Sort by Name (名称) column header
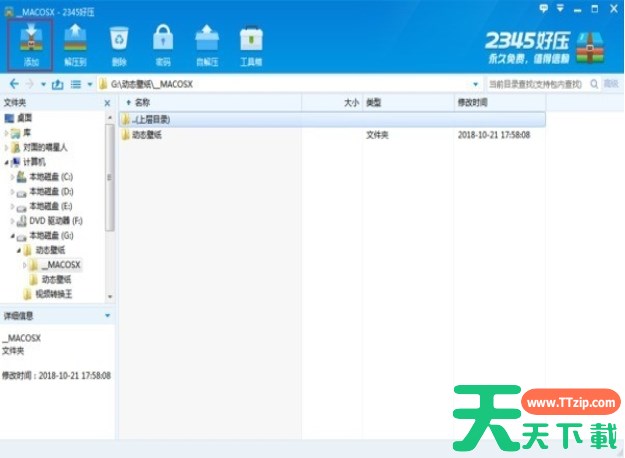Viewport: 625px width, 458px height. coord(210,103)
